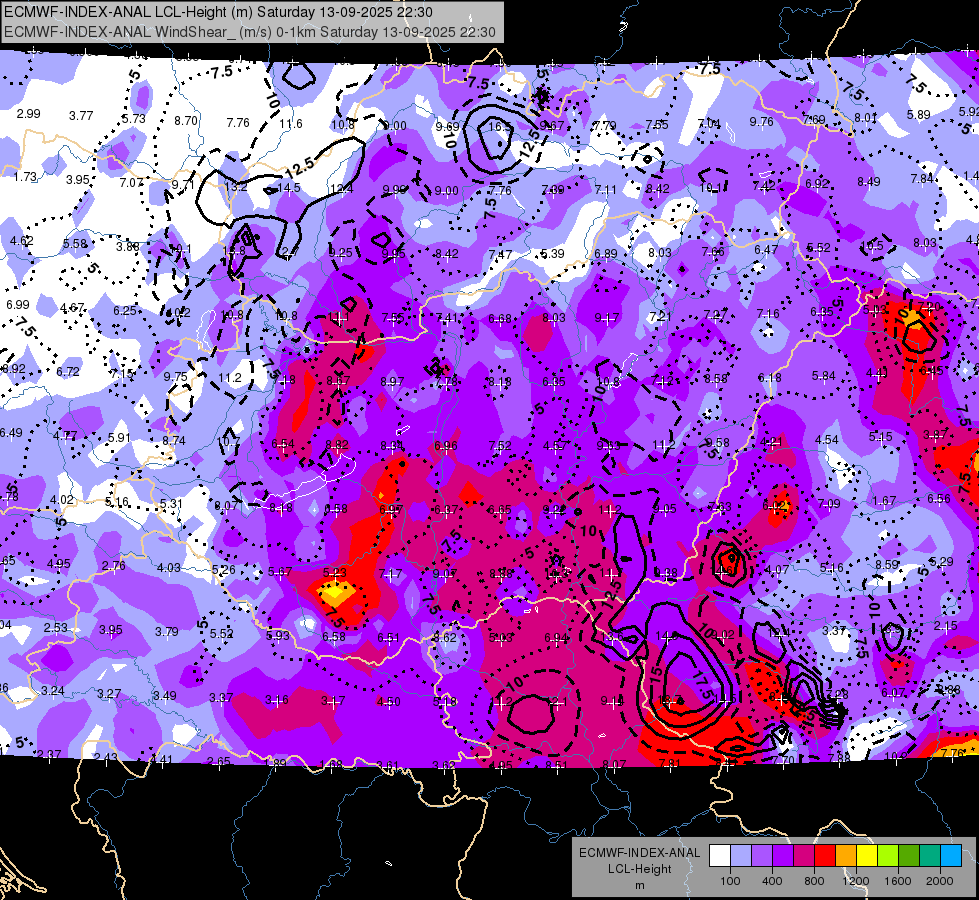Click the wind shear value 1.67
Image resolution: width=979 pixels, height=900 pixels.
coord(885,501)
